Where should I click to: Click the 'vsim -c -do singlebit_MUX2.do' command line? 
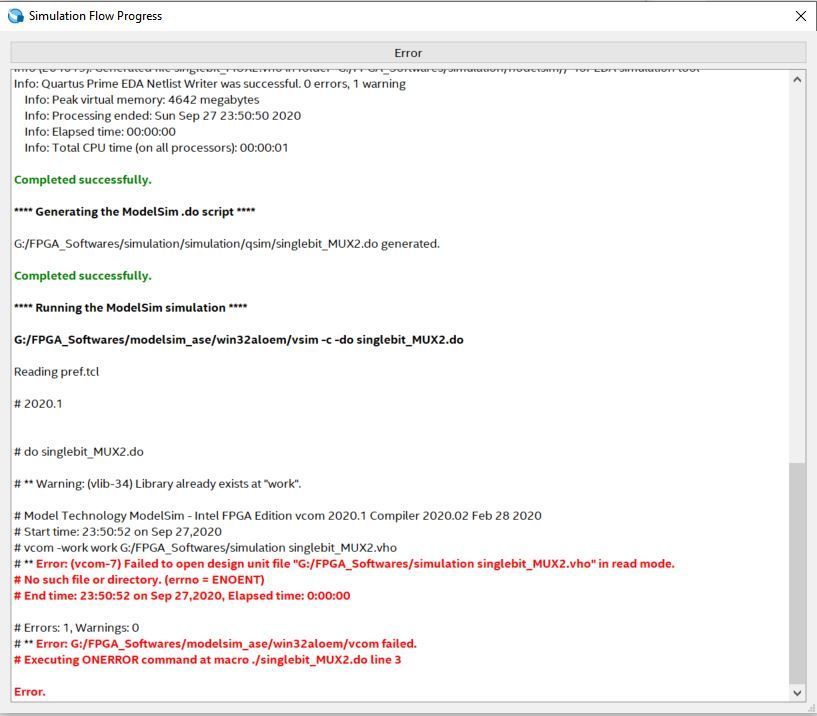click(239, 340)
